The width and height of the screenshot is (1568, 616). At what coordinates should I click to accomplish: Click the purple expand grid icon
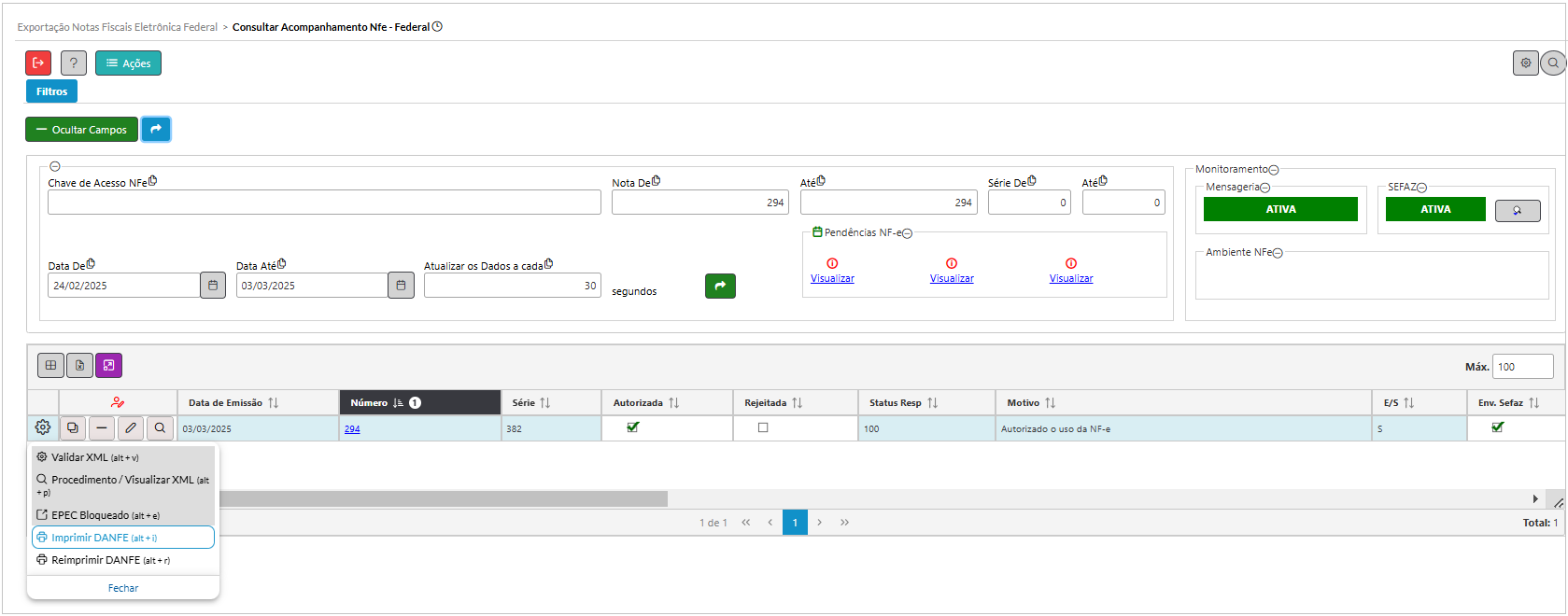(x=109, y=366)
